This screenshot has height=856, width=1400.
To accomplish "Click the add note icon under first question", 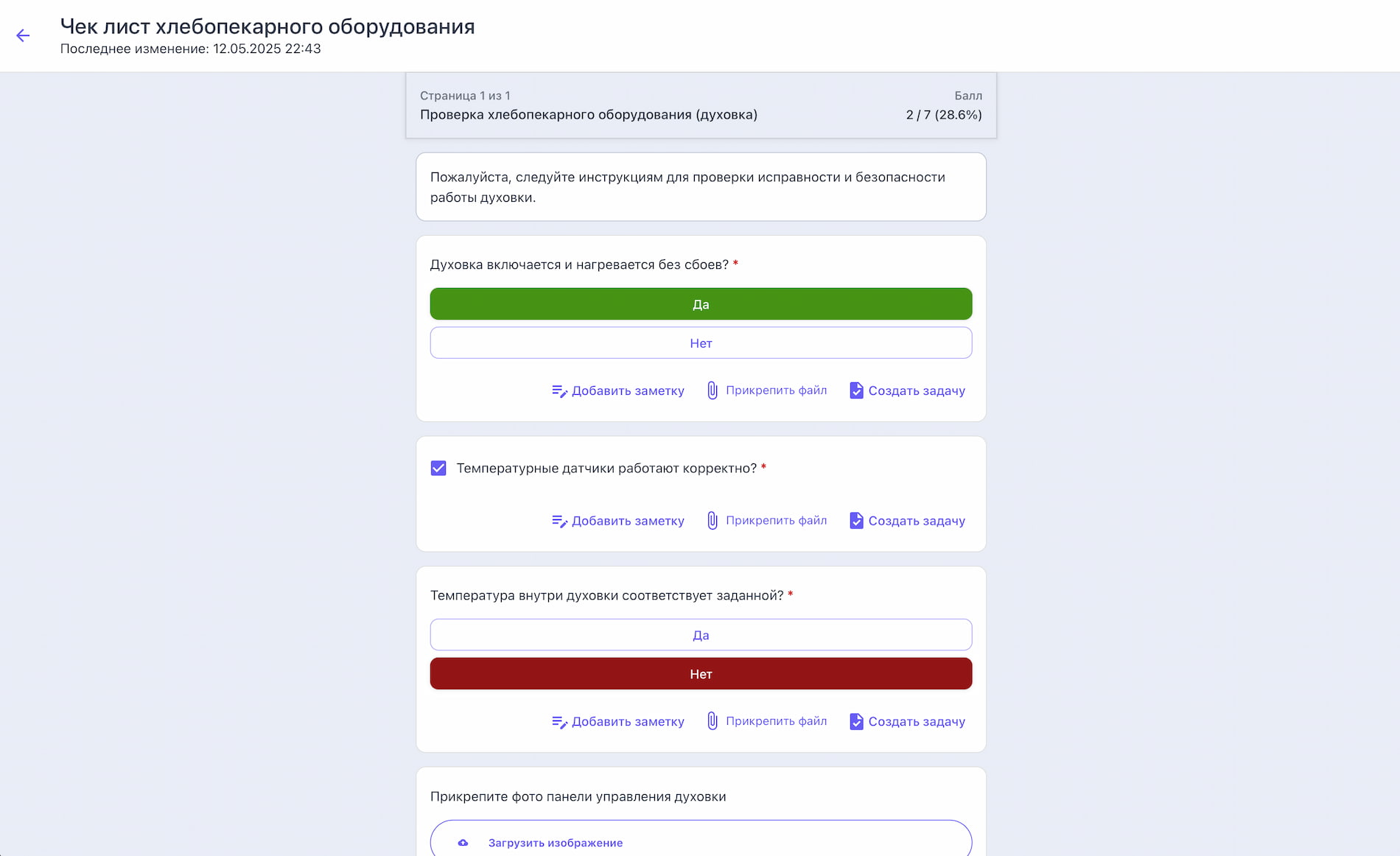I will coord(559,390).
